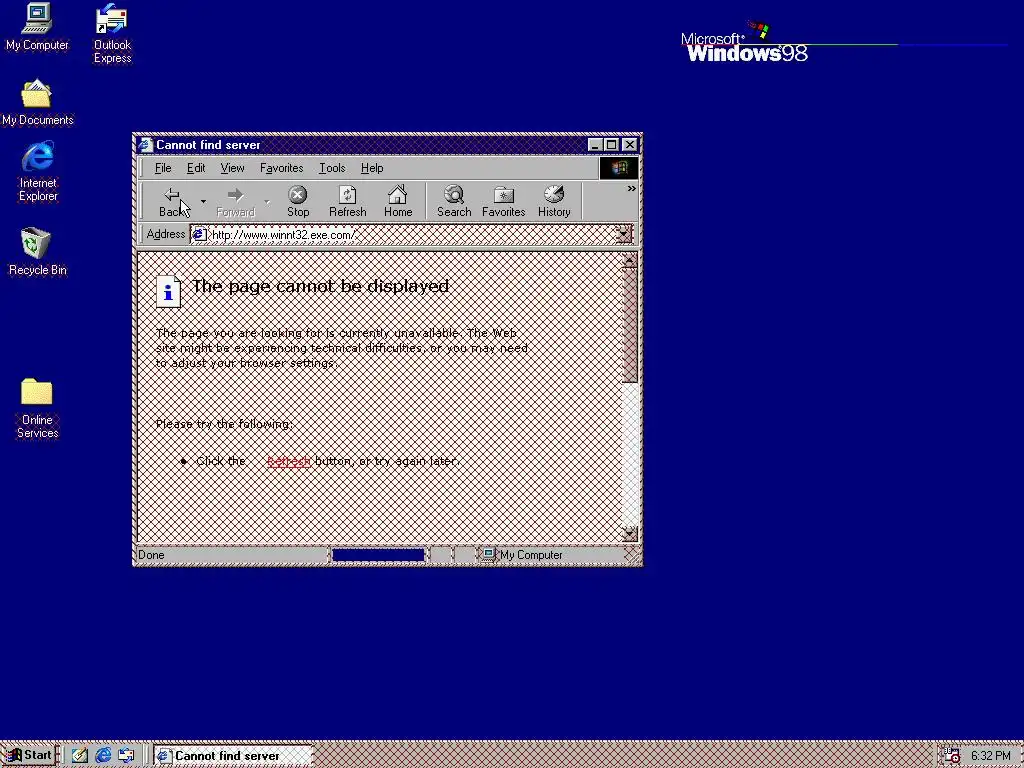
Task: Click 'The page cannot be displayed' heading
Action: pyautogui.click(x=320, y=286)
